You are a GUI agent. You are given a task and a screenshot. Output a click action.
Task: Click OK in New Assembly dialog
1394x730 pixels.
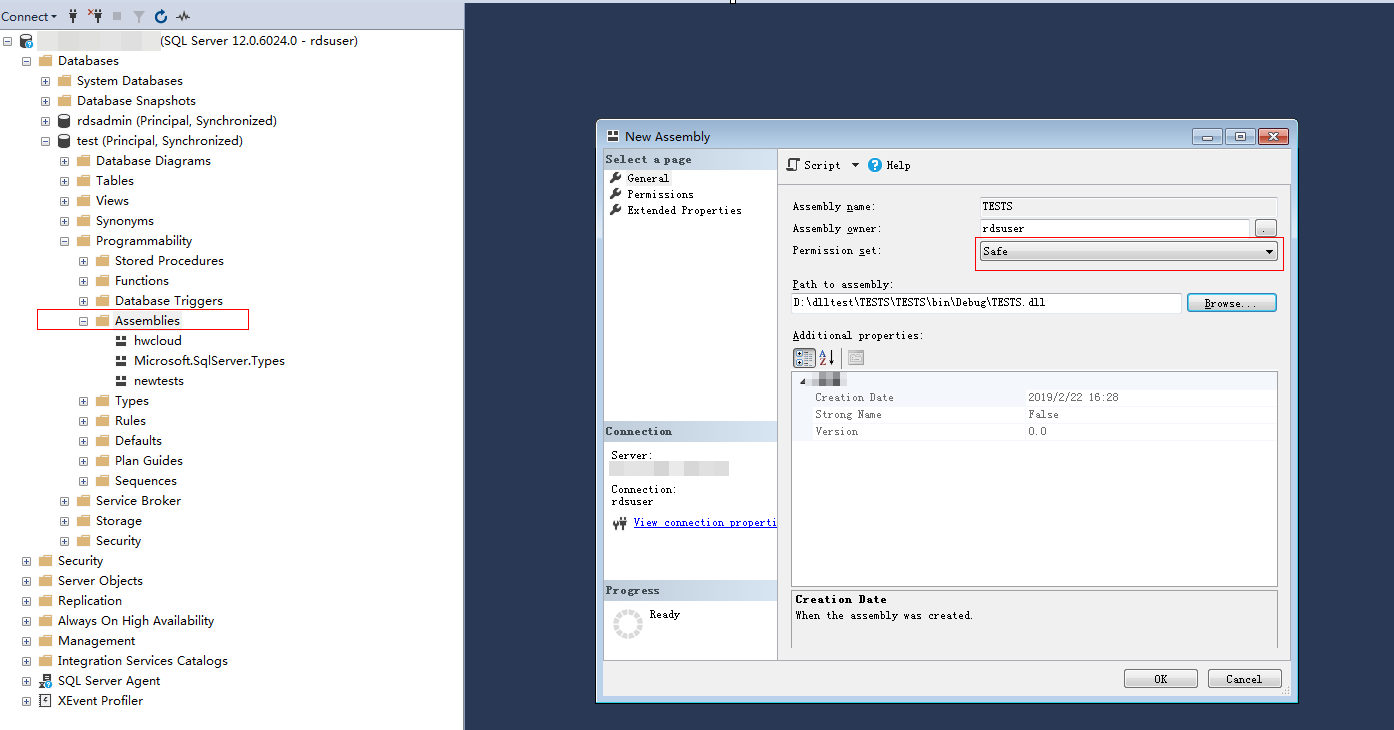point(1160,679)
